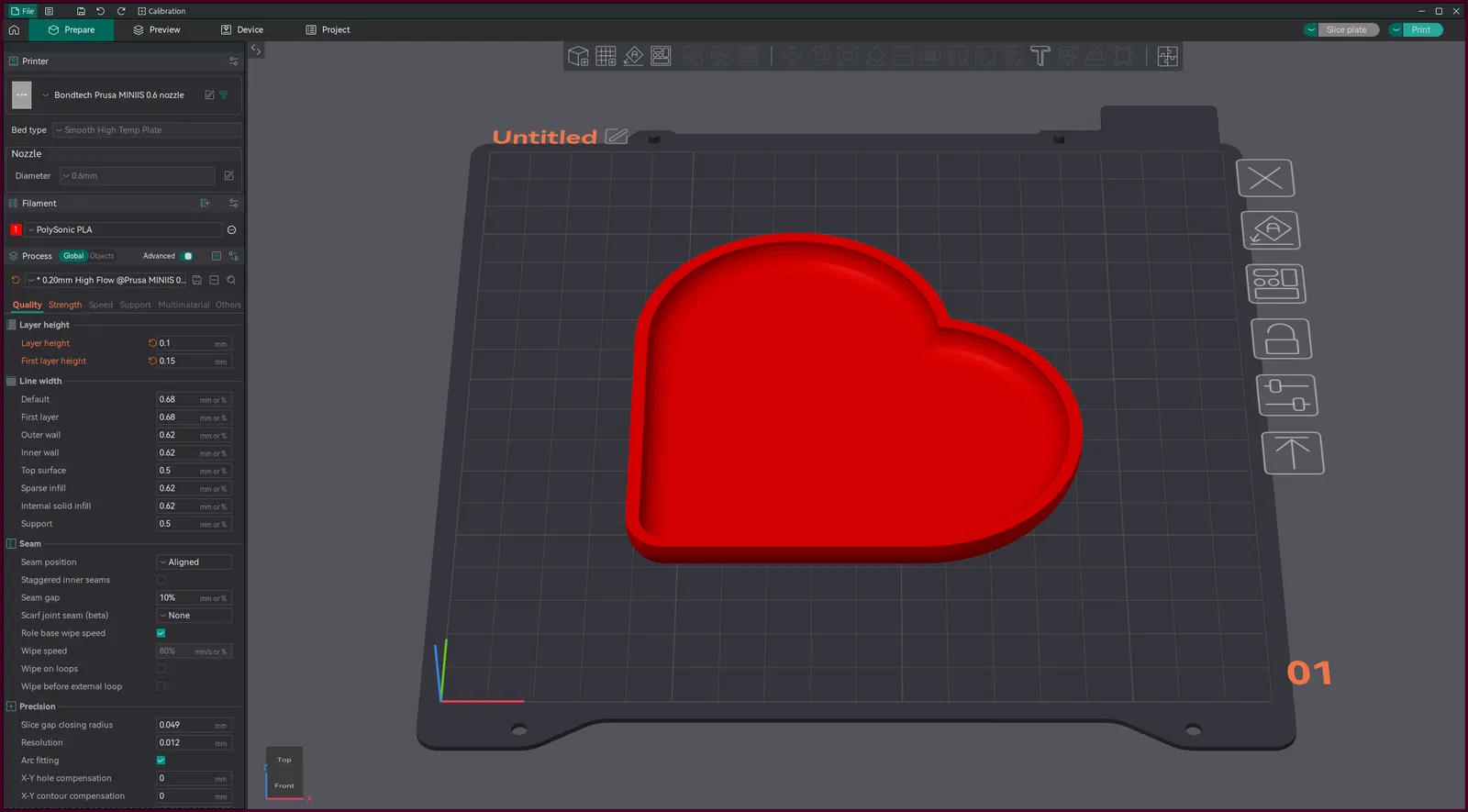Save the process preset with the disk icon
The height and width of the screenshot is (812, 1468).
pyautogui.click(x=197, y=281)
